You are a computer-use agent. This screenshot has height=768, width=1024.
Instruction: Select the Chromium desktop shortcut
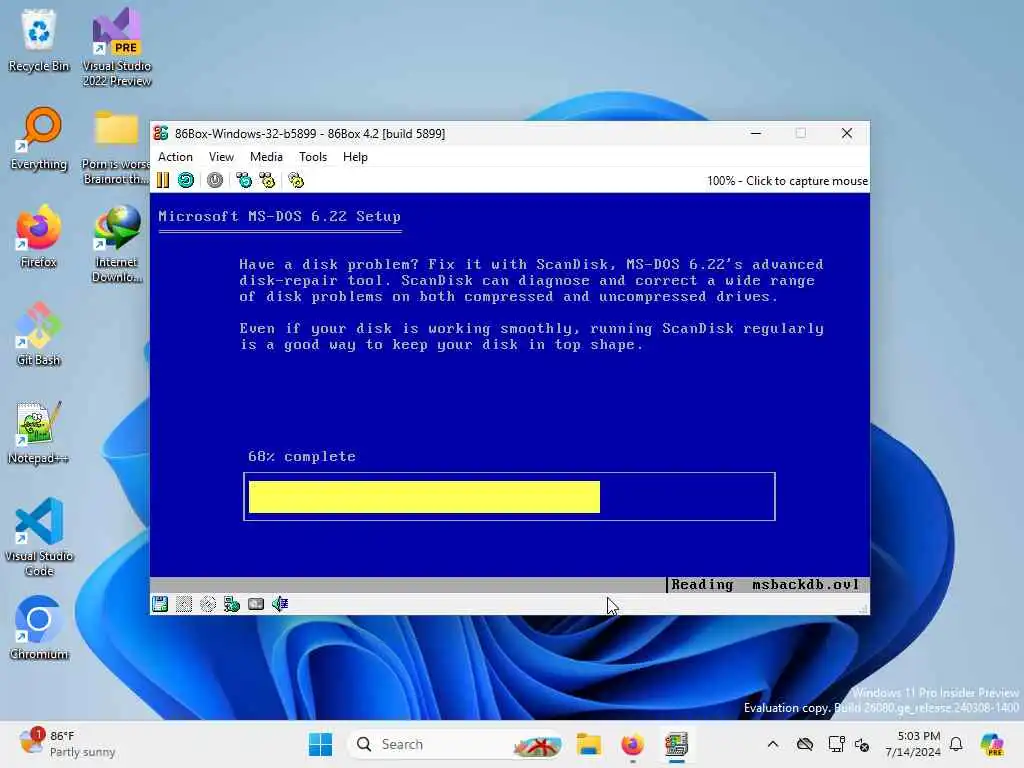pyautogui.click(x=39, y=628)
